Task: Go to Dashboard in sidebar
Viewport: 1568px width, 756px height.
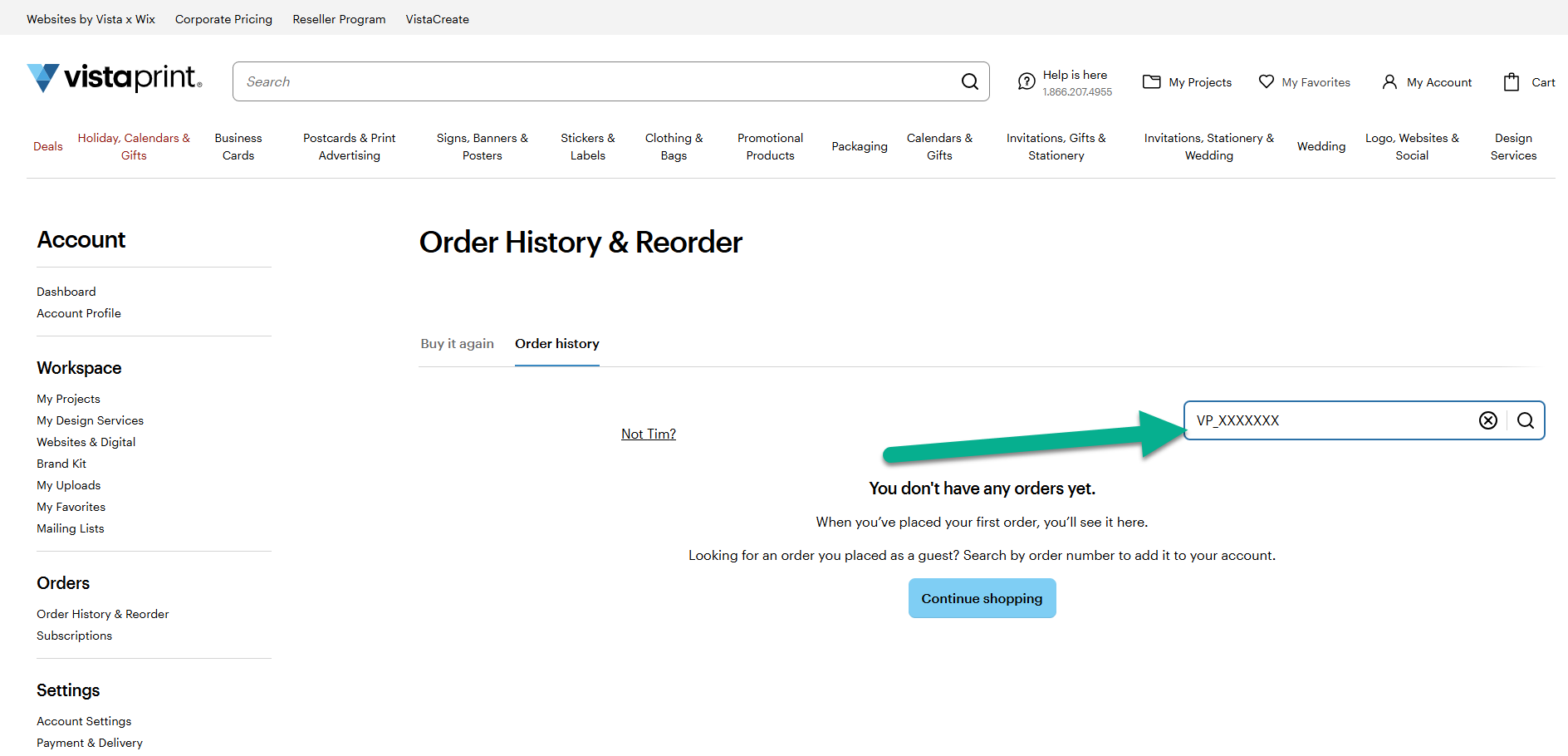Action: click(x=66, y=292)
